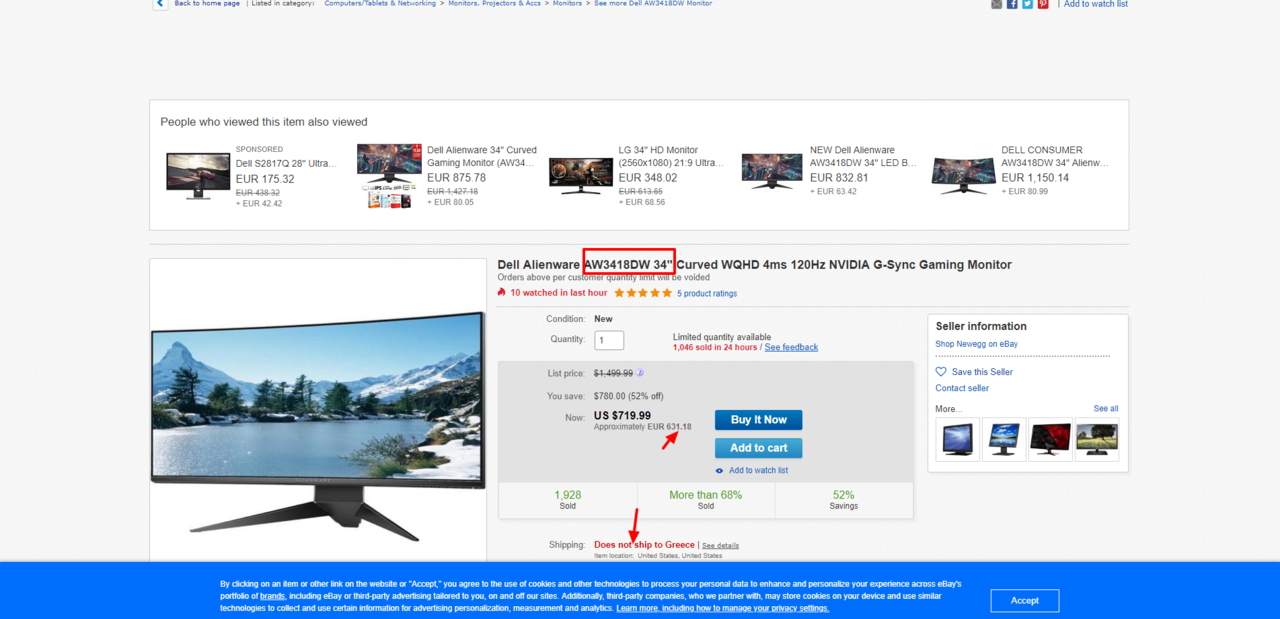This screenshot has height=619, width=1280.
Task: Click Add to watch list below Add to cart
Action: (x=758, y=470)
